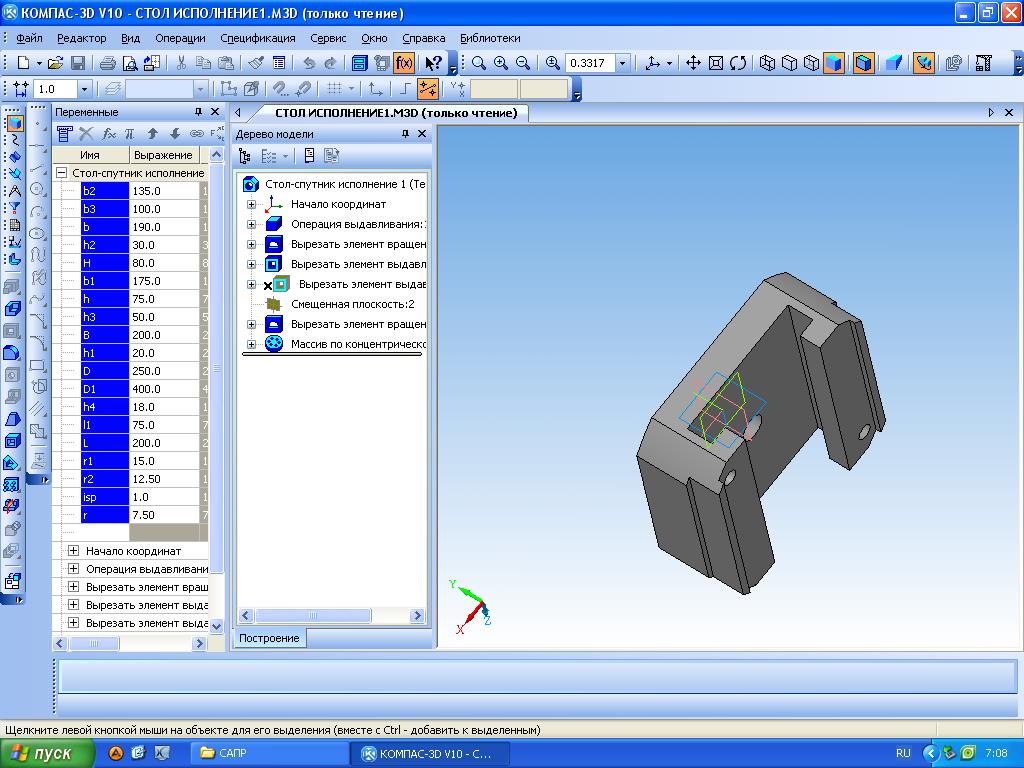1024x768 pixels.
Task: Zoom in with magnifier plus
Action: [501, 63]
